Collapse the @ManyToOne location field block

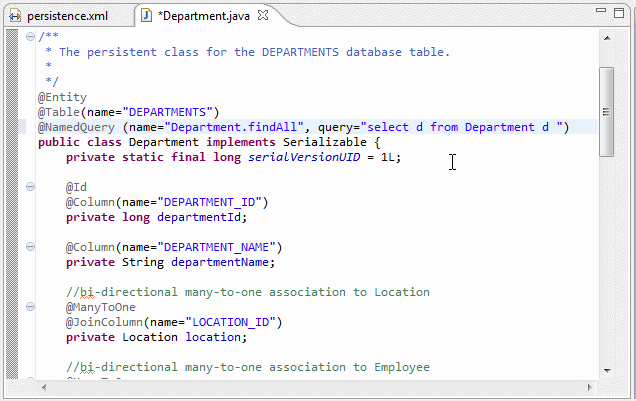tap(30, 307)
